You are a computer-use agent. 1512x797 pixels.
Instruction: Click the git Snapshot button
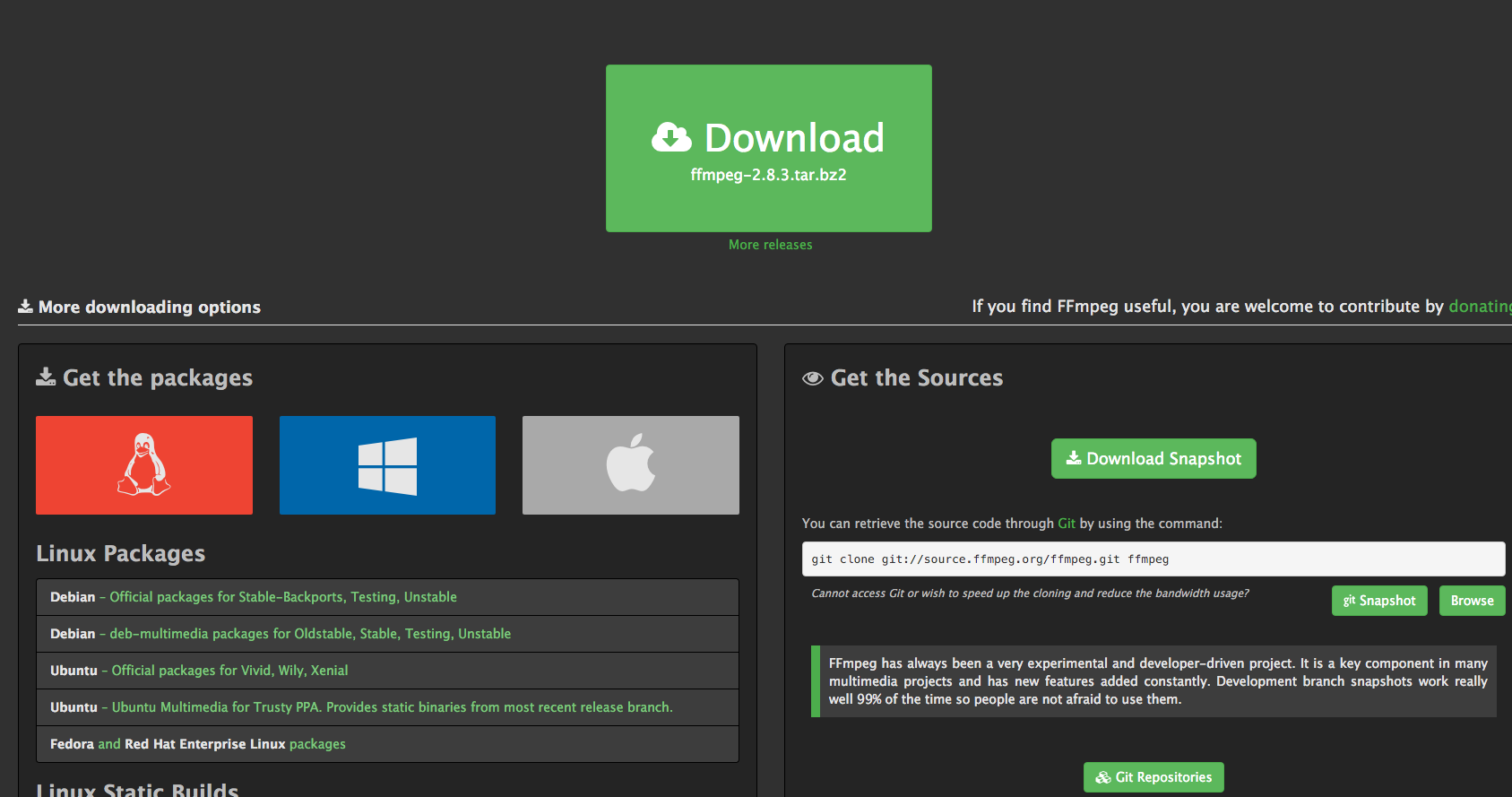click(1379, 601)
